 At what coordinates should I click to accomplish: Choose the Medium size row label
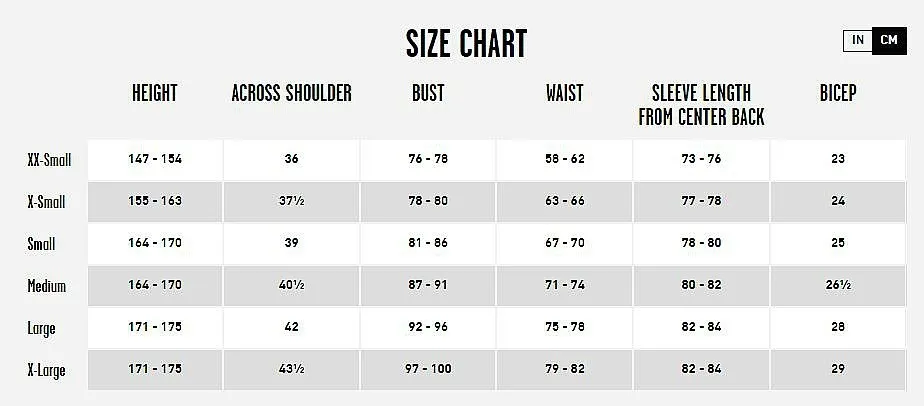(x=47, y=286)
